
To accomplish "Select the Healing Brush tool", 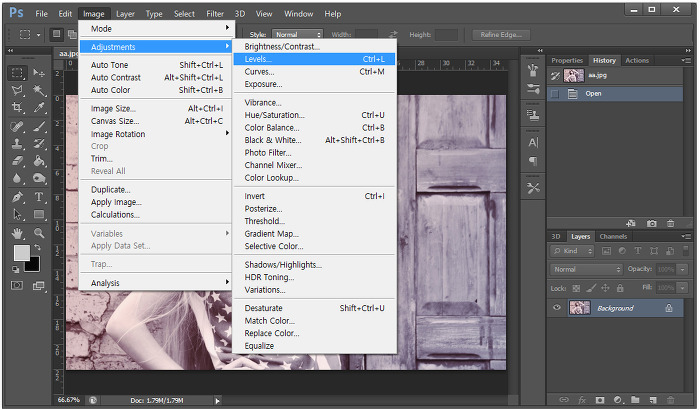I will click(x=17, y=126).
